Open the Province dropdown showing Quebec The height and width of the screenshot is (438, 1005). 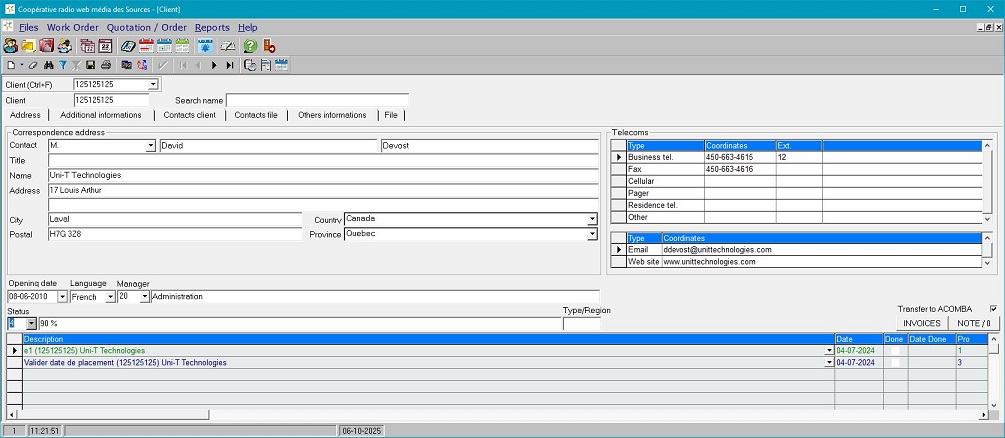tap(592, 235)
